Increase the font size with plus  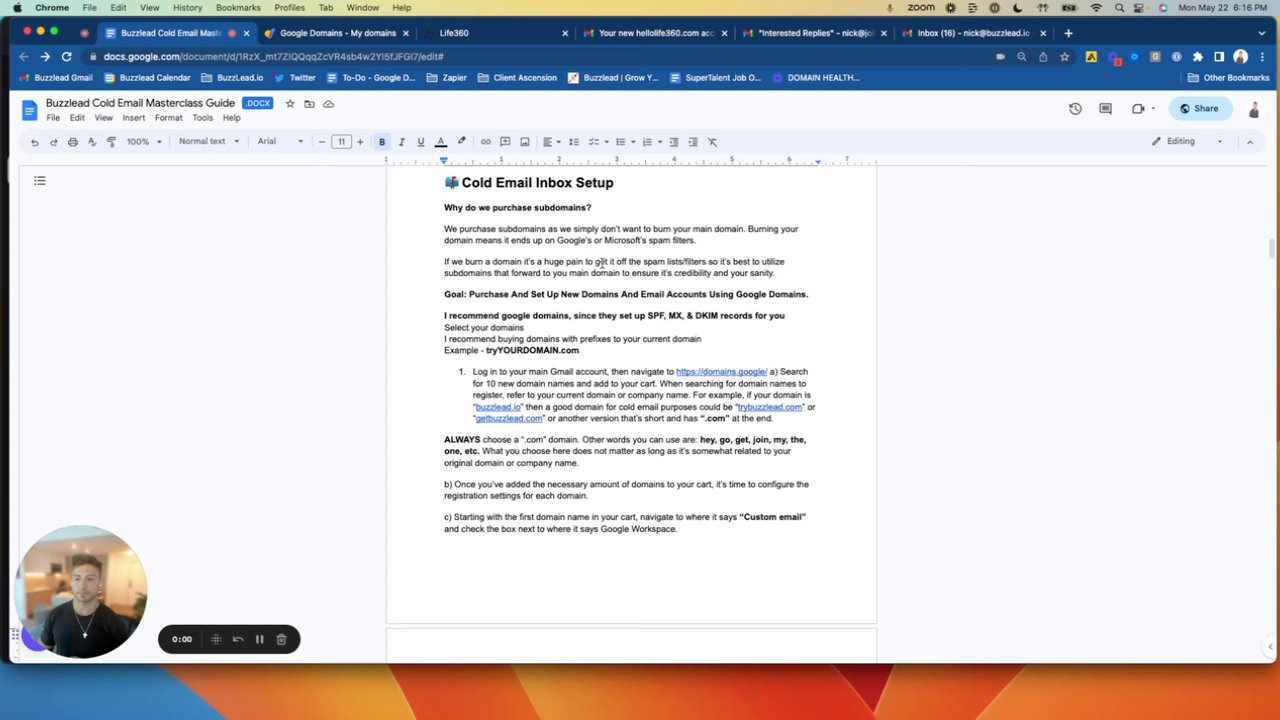[360, 142]
